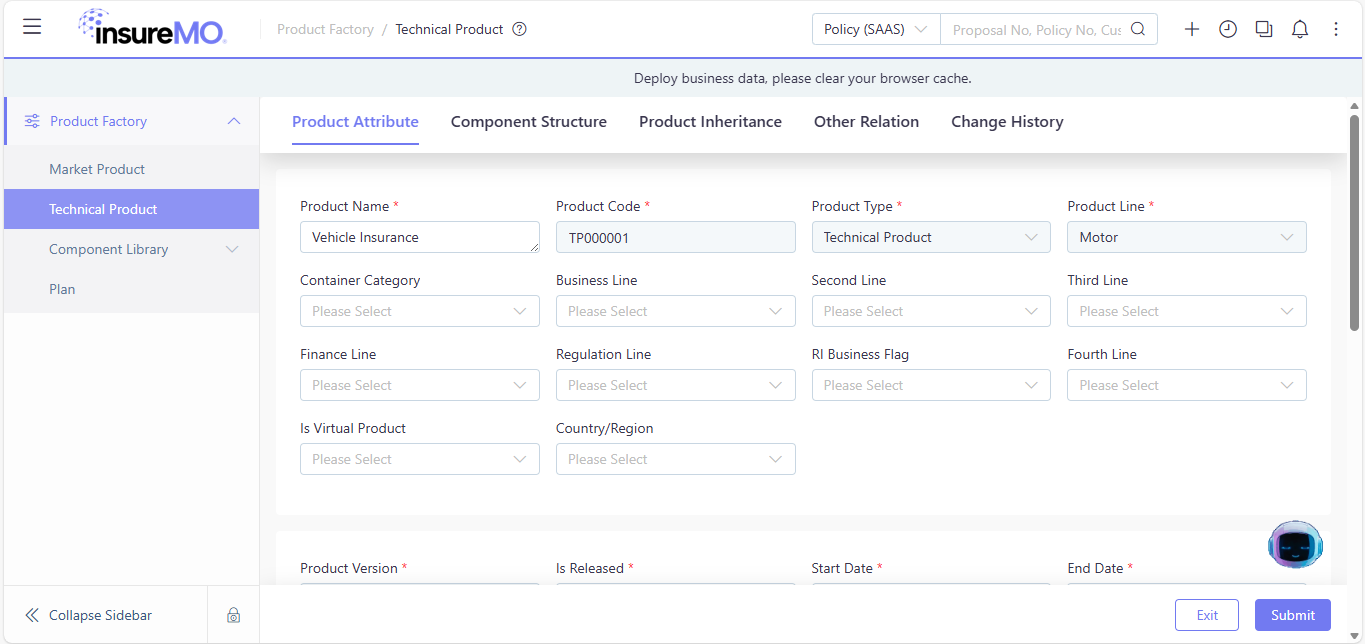The height and width of the screenshot is (644, 1365).
Task: Collapse the Product Factory sidebar section
Action: [234, 121]
